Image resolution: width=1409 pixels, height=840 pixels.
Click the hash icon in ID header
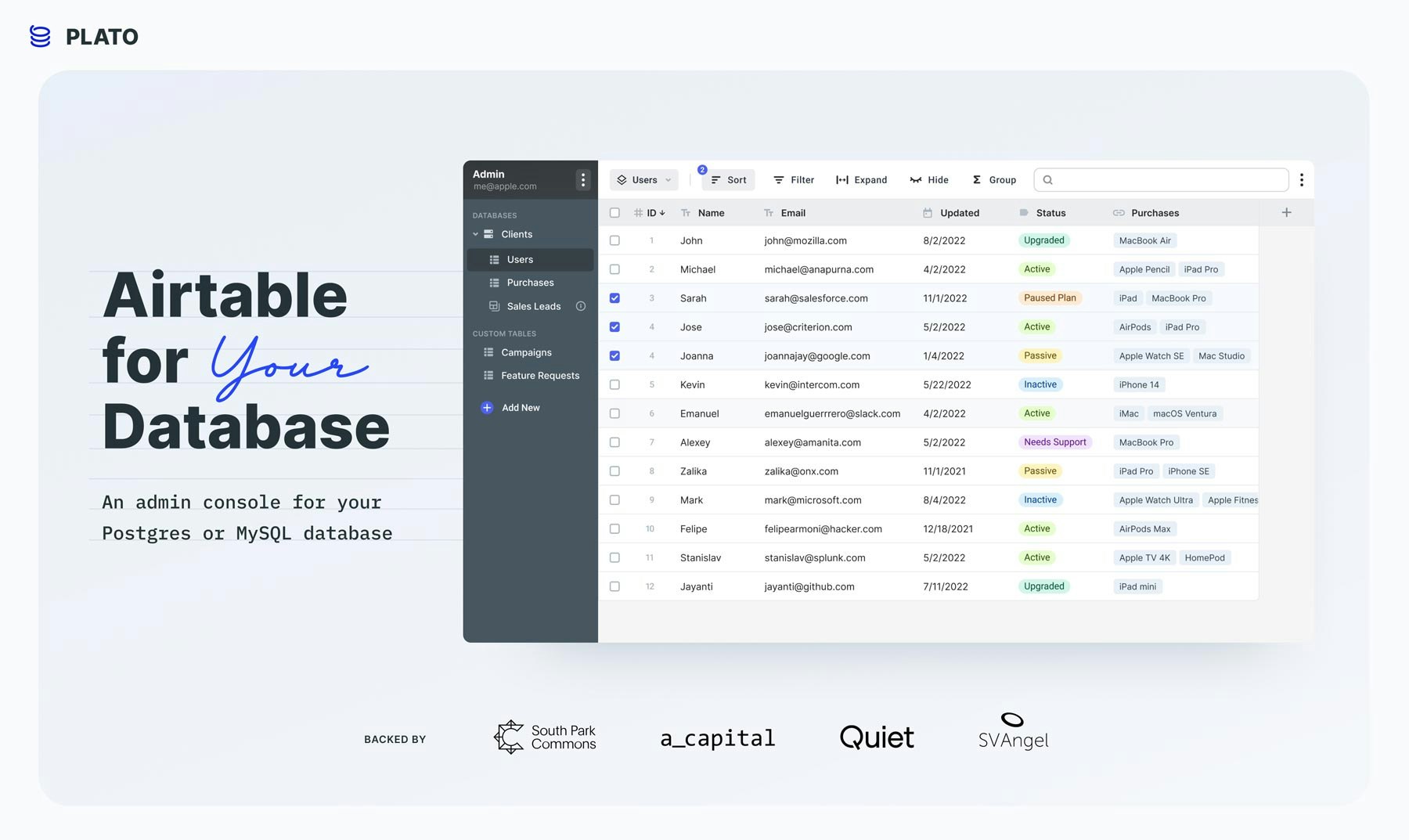click(x=638, y=213)
